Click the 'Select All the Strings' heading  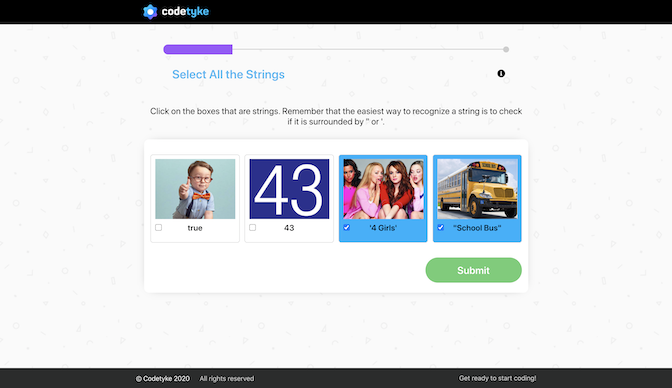pos(228,75)
